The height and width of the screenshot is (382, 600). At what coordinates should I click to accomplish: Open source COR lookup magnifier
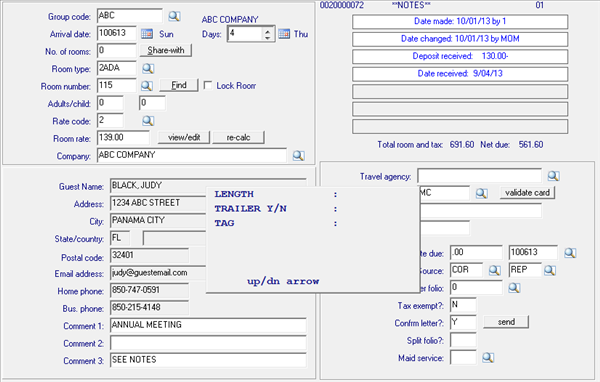tap(494, 270)
